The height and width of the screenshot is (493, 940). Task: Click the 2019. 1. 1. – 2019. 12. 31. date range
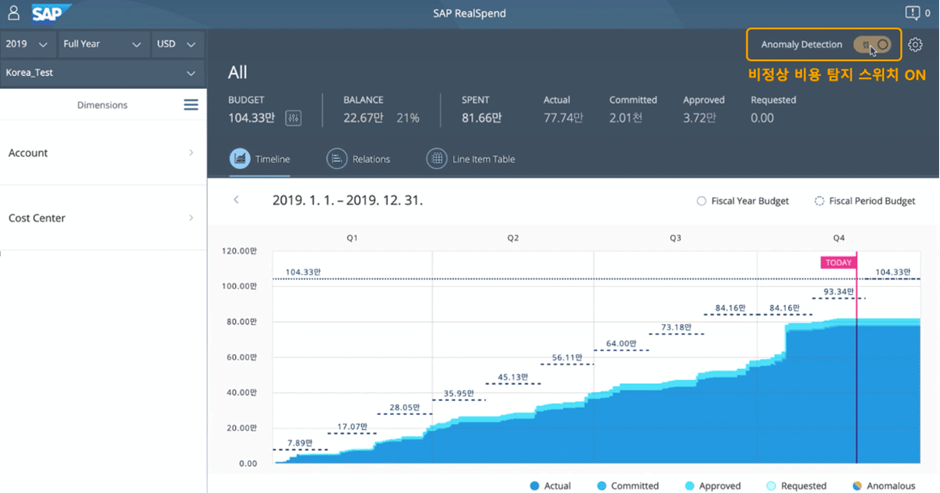click(348, 200)
